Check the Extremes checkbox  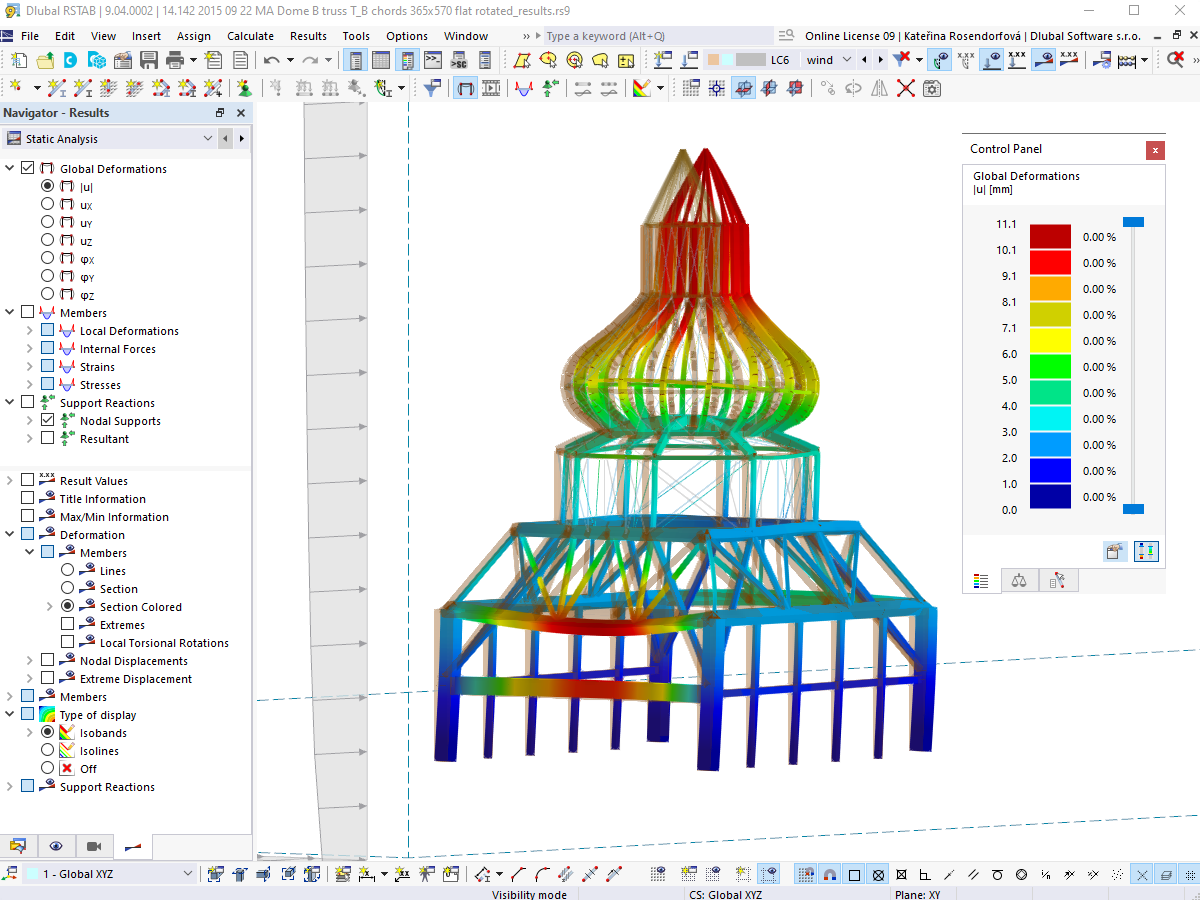click(67, 624)
